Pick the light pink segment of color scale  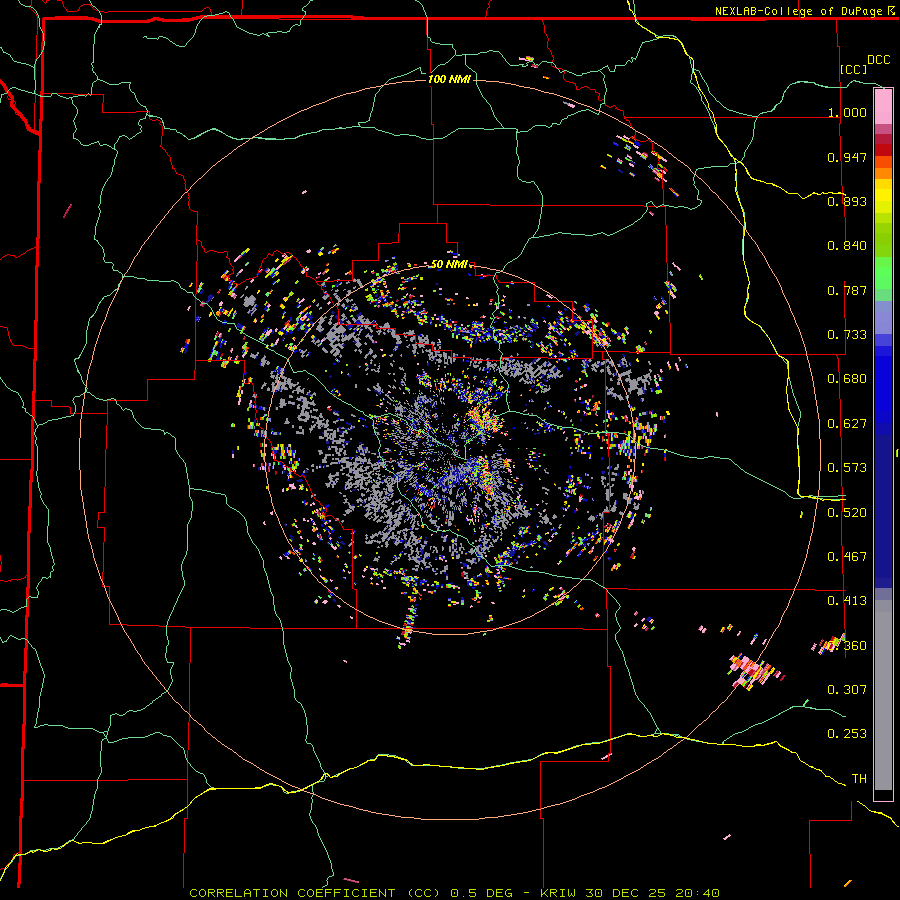(883, 106)
